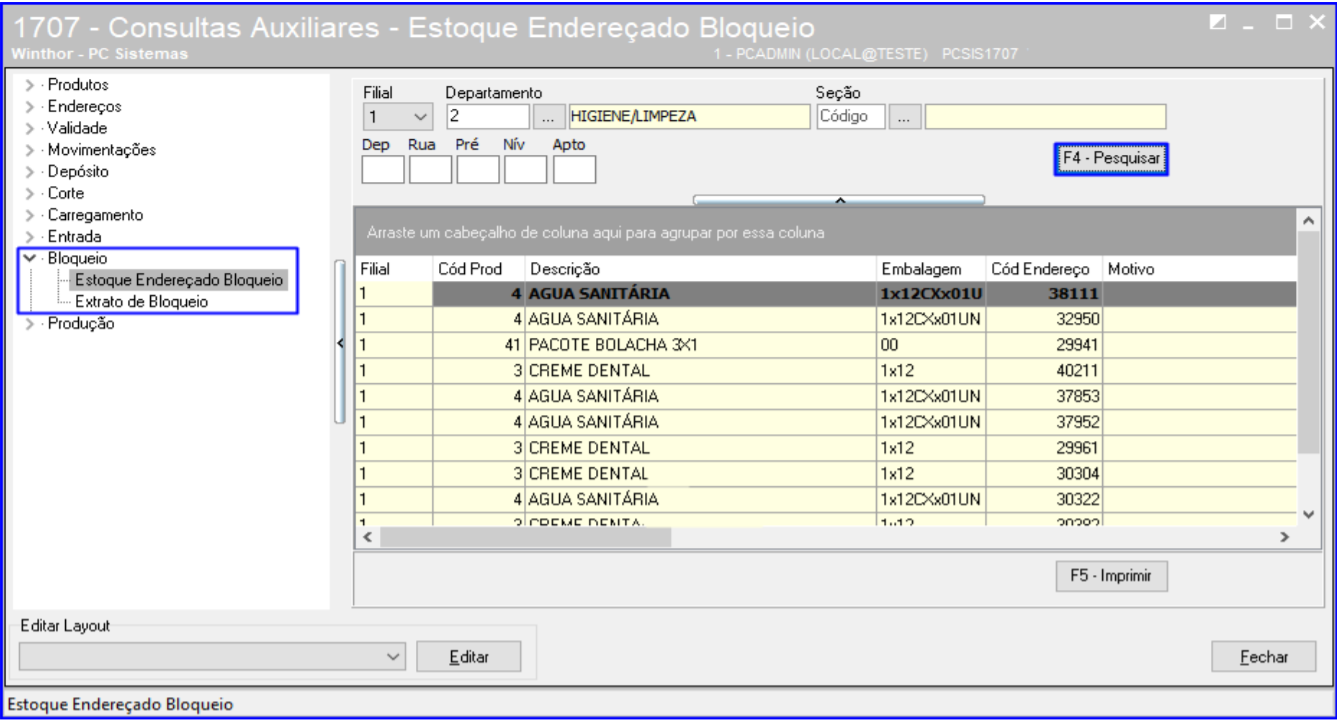Click the Seção description field
Image resolution: width=1337 pixels, height=723 pixels.
pos(1046,116)
